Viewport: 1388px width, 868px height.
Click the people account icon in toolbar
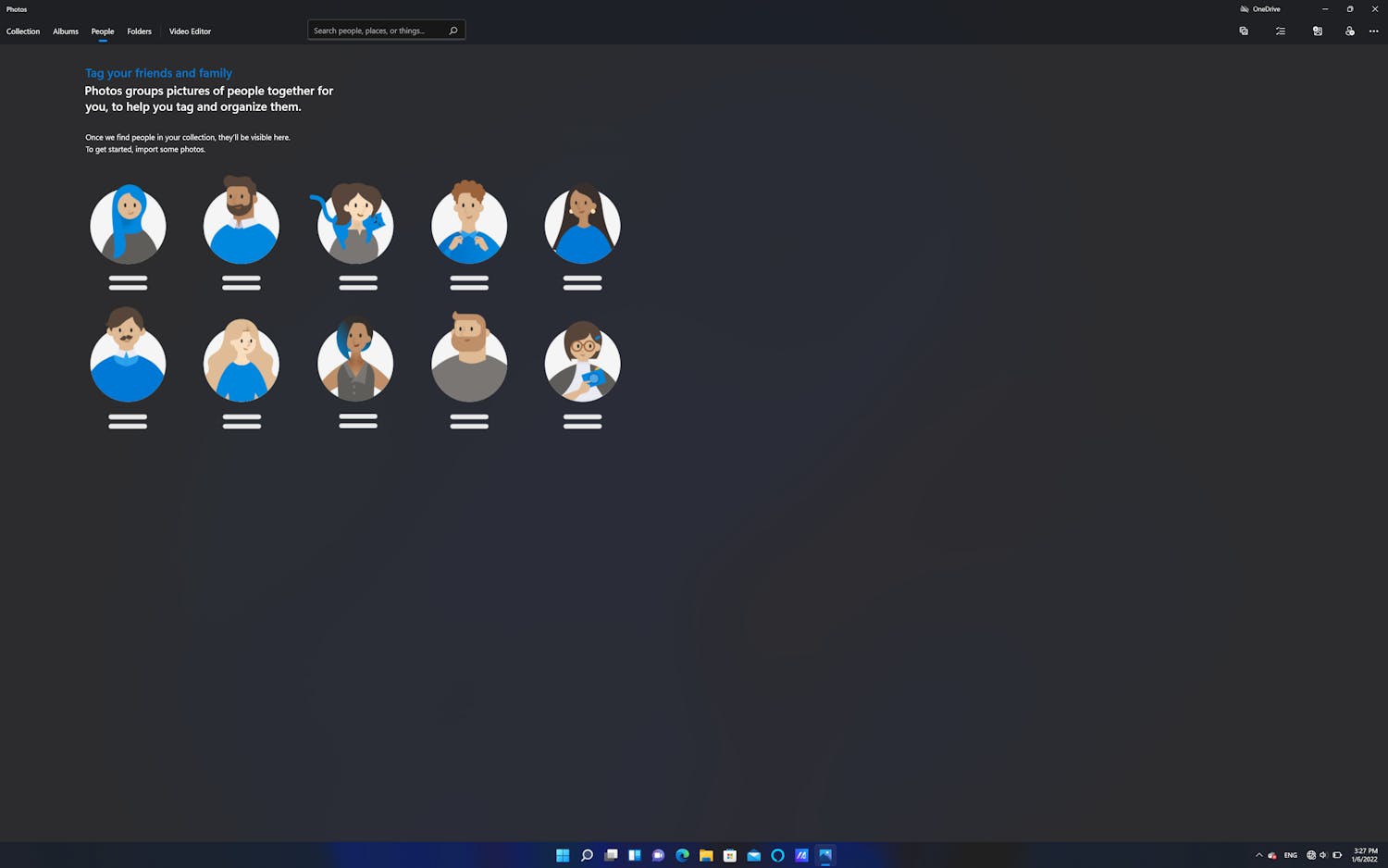click(x=1349, y=31)
